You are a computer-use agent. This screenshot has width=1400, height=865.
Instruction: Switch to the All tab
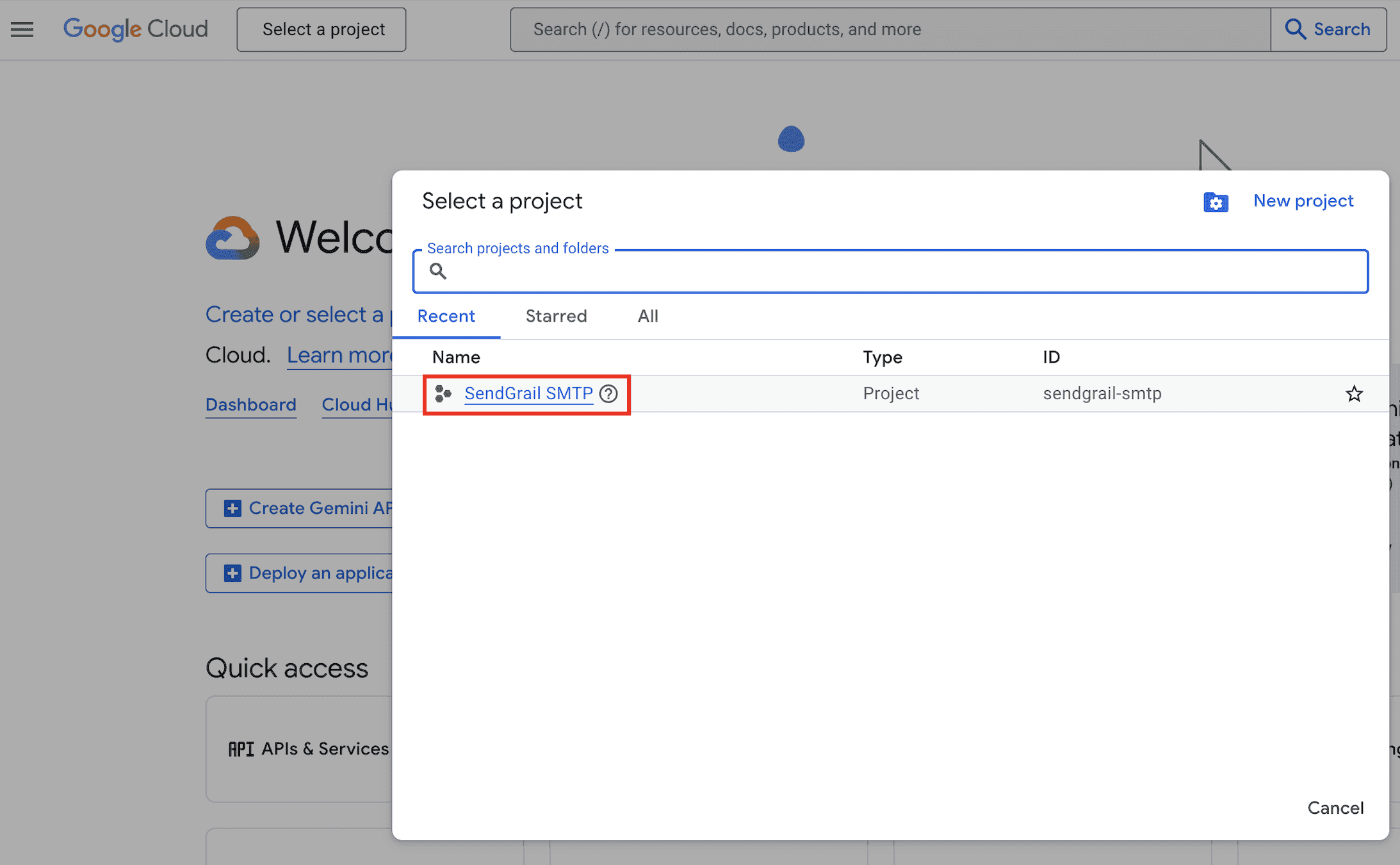647,317
